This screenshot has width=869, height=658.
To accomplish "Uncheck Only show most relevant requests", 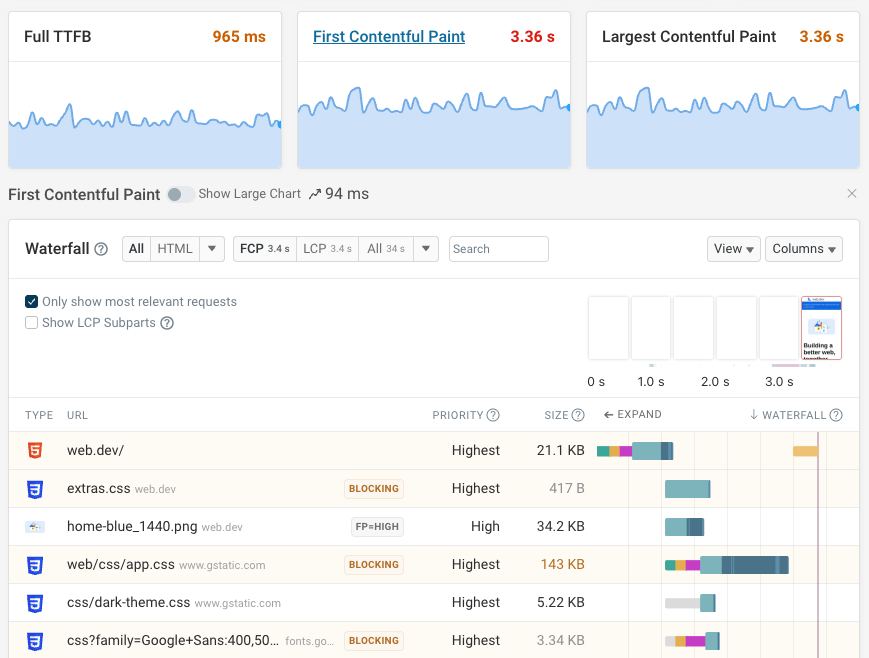I will (32, 302).
